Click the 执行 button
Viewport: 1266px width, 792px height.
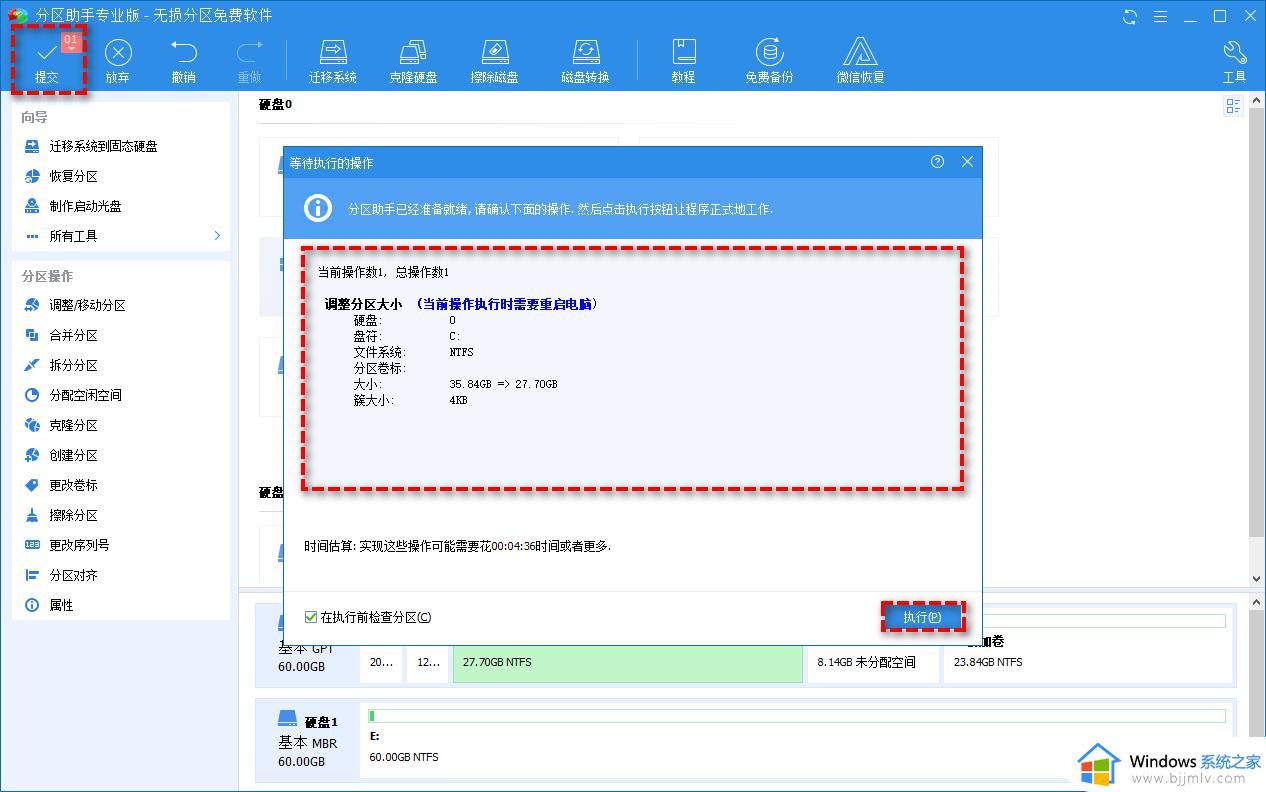(x=922, y=617)
